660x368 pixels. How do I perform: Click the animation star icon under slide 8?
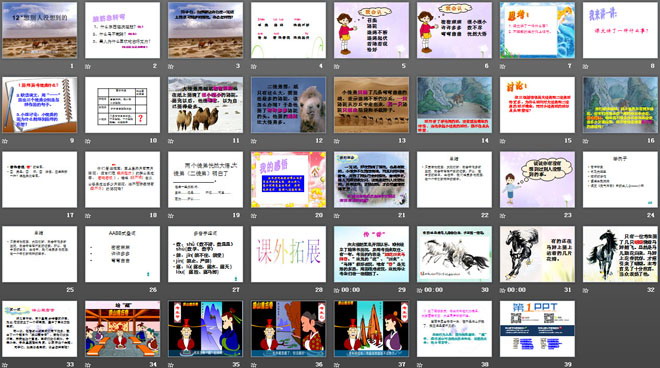[585, 66]
